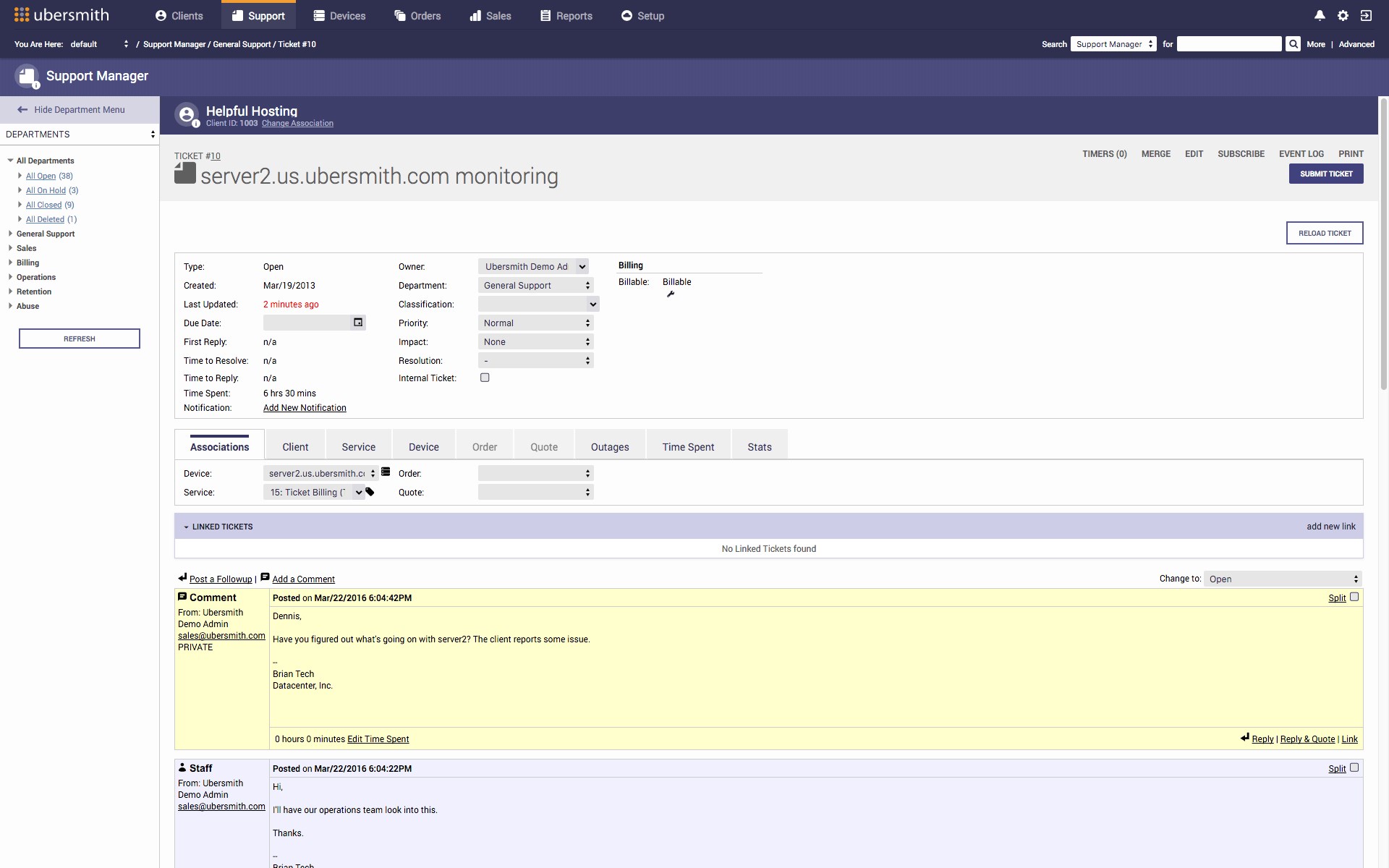Open the Reports menu
1389x868 pixels.
(566, 16)
